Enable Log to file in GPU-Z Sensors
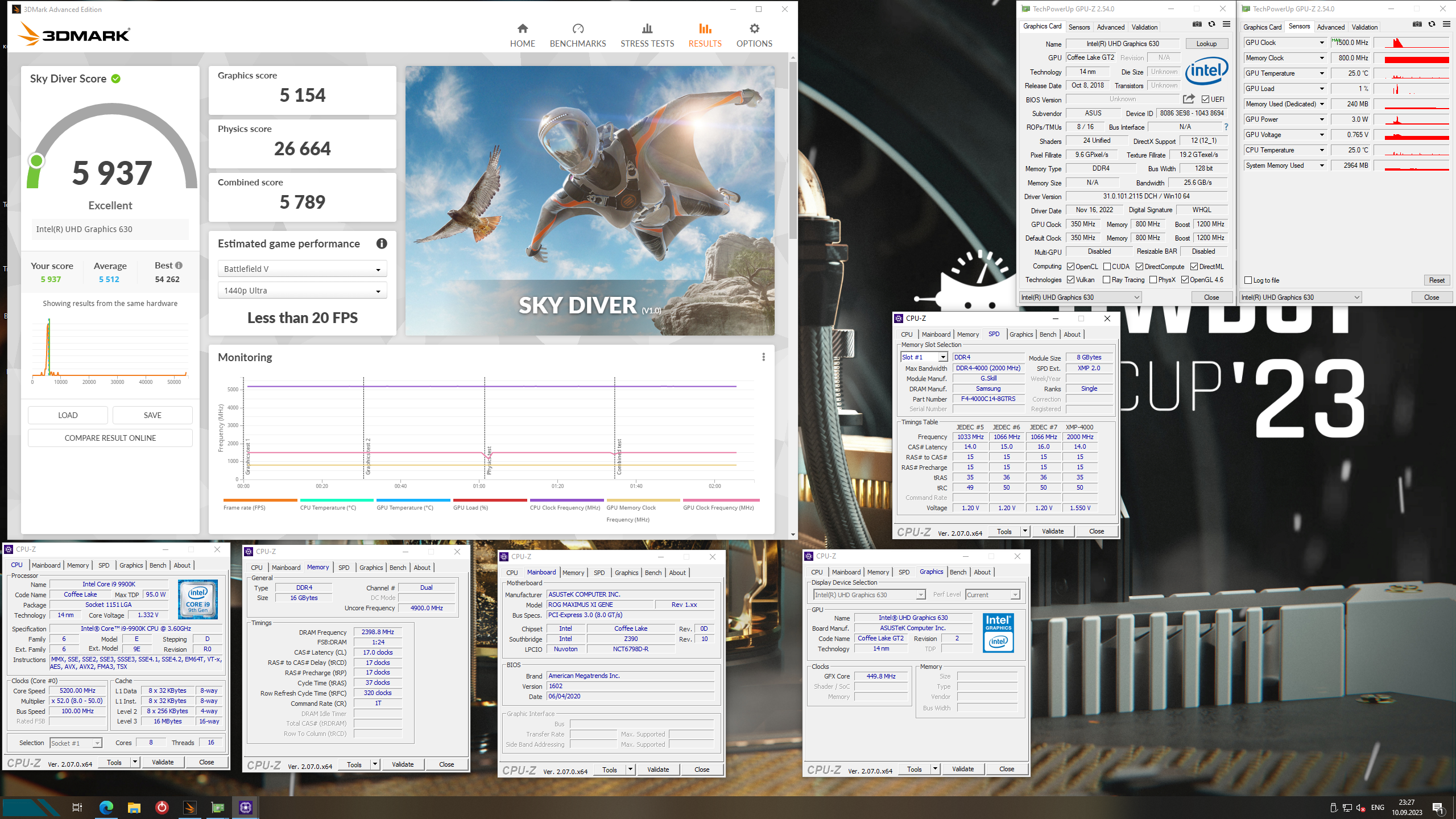The width and height of the screenshot is (1456, 819). coord(1248,280)
